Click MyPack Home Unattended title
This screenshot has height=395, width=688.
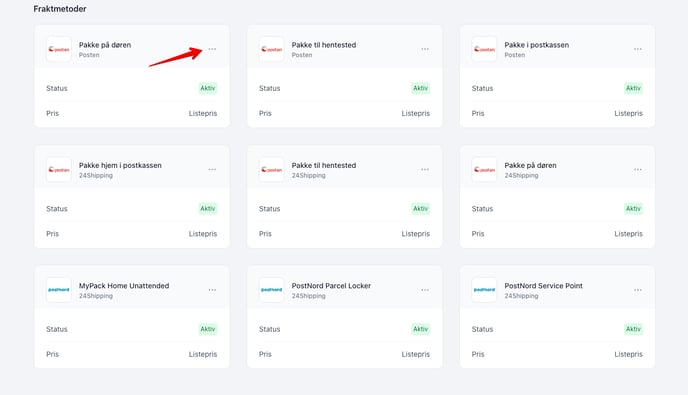(x=124, y=286)
